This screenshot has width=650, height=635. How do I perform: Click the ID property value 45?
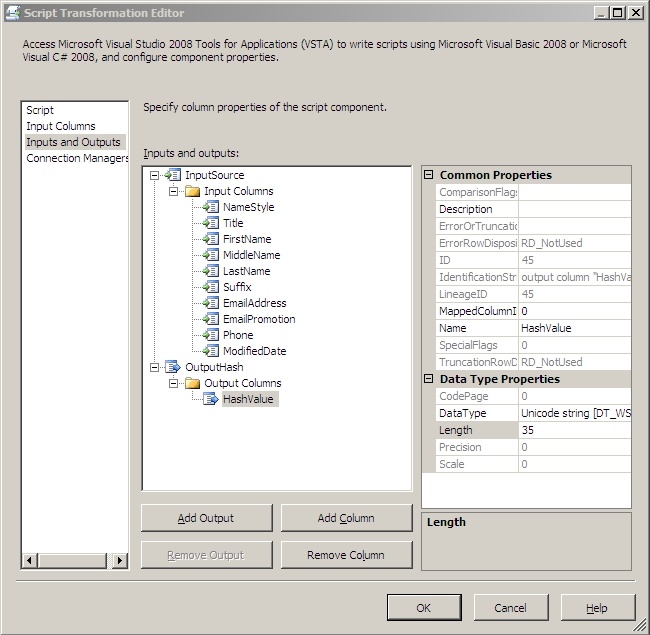(x=575, y=260)
